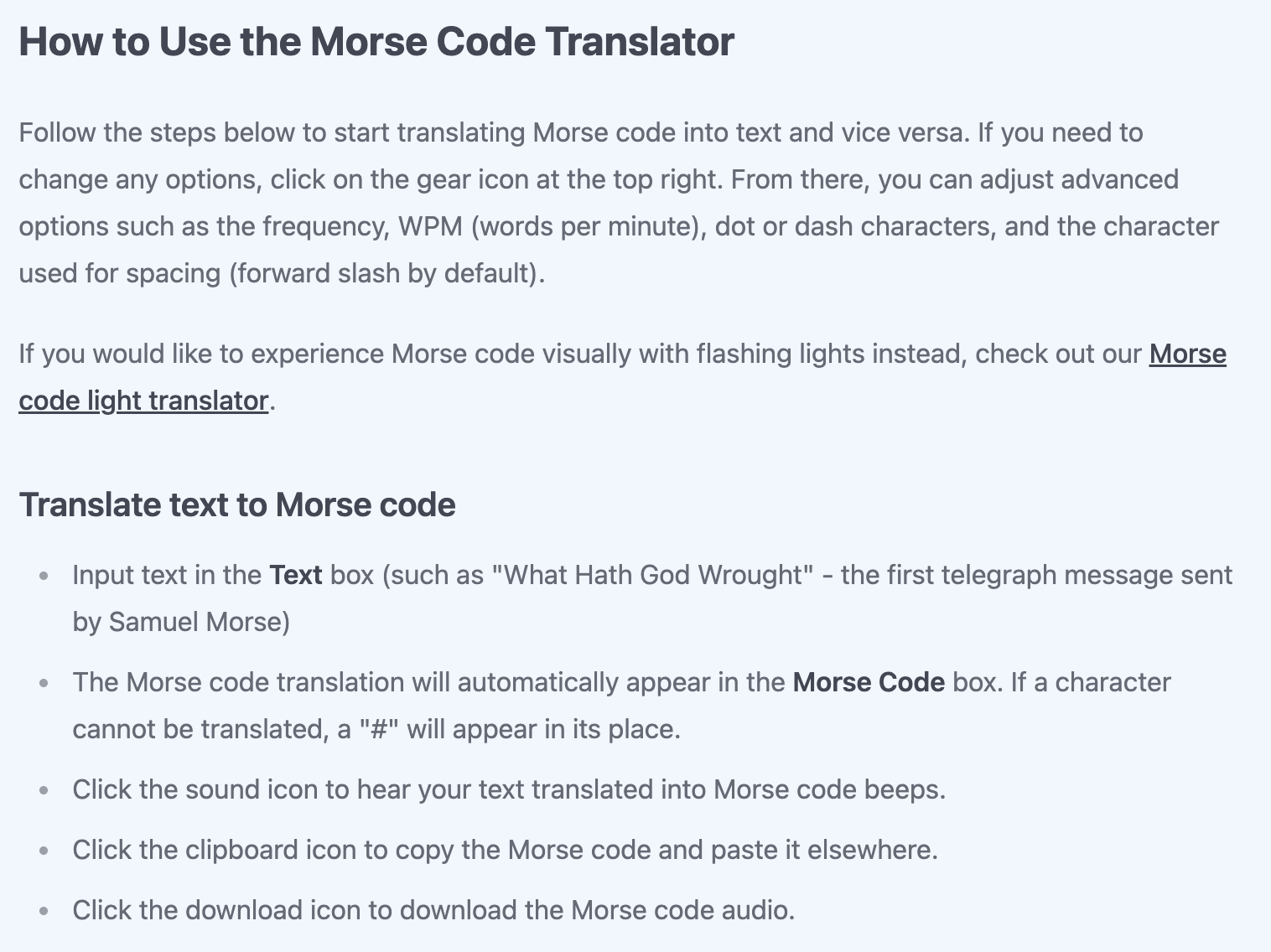1271x952 pixels.
Task: Click the bullet point before "Input text in the"
Action: click(x=44, y=576)
